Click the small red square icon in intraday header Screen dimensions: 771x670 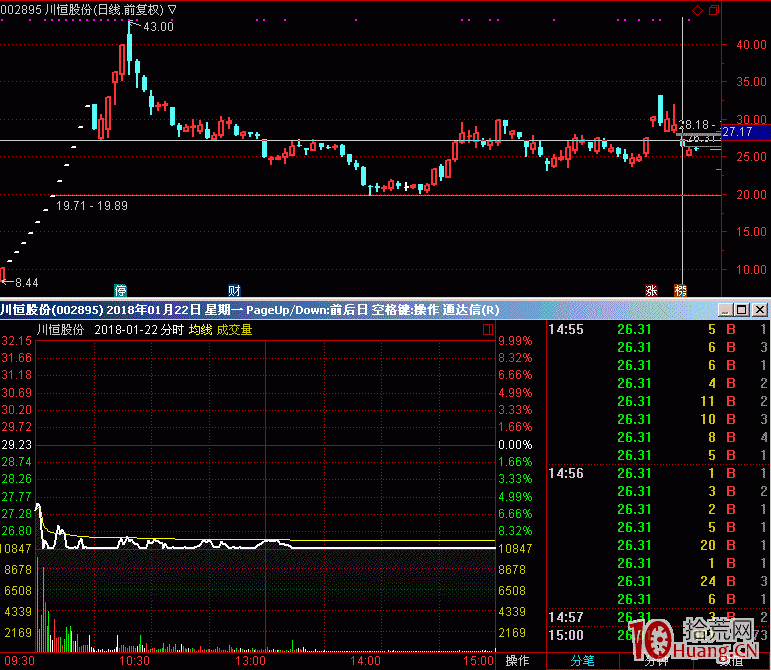pyautogui.click(x=488, y=329)
